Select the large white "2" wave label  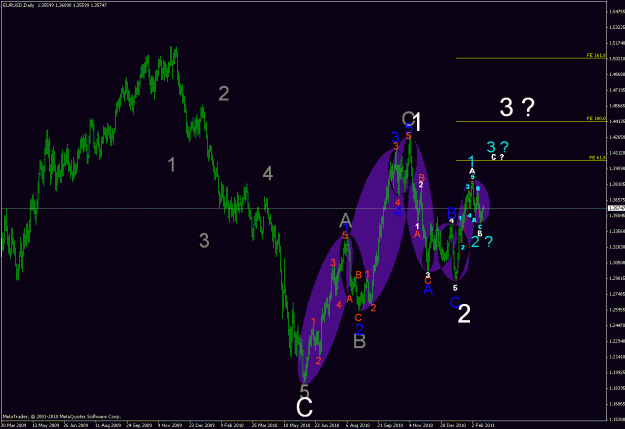[x=464, y=314]
